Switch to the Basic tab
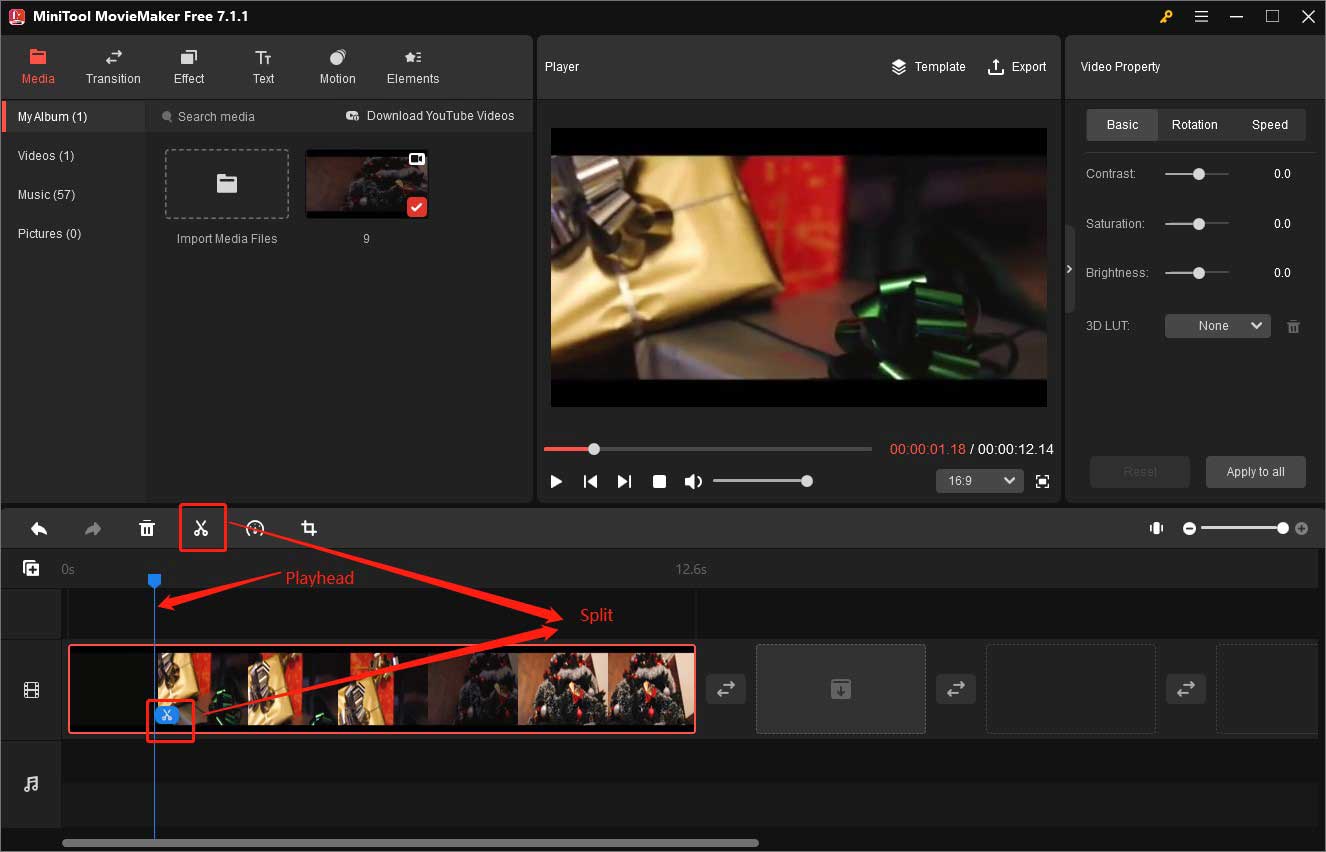This screenshot has height=852, width=1326. pos(1122,125)
